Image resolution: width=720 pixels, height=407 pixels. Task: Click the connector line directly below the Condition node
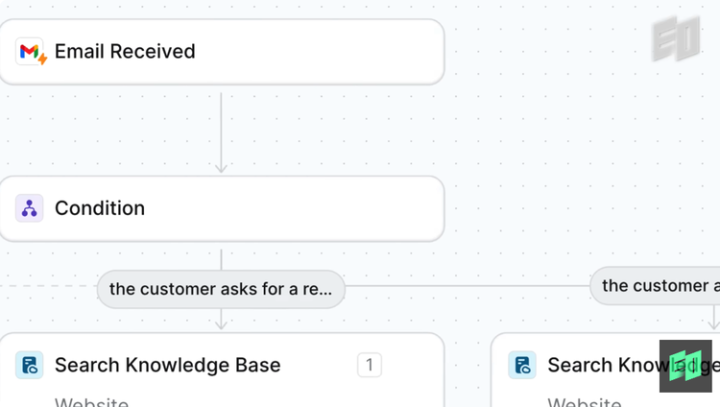pyautogui.click(x=221, y=256)
